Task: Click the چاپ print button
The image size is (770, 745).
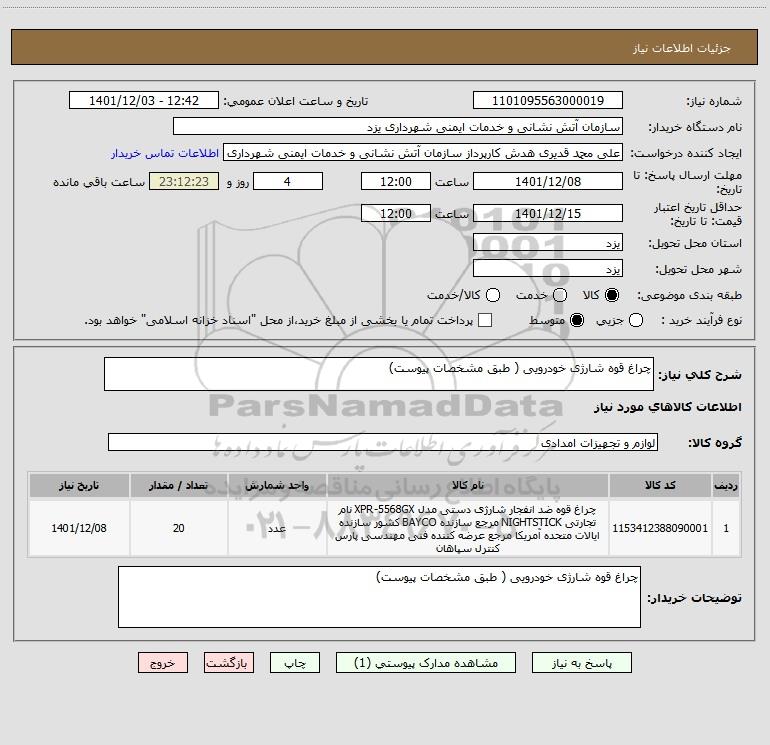Action: click(x=295, y=663)
